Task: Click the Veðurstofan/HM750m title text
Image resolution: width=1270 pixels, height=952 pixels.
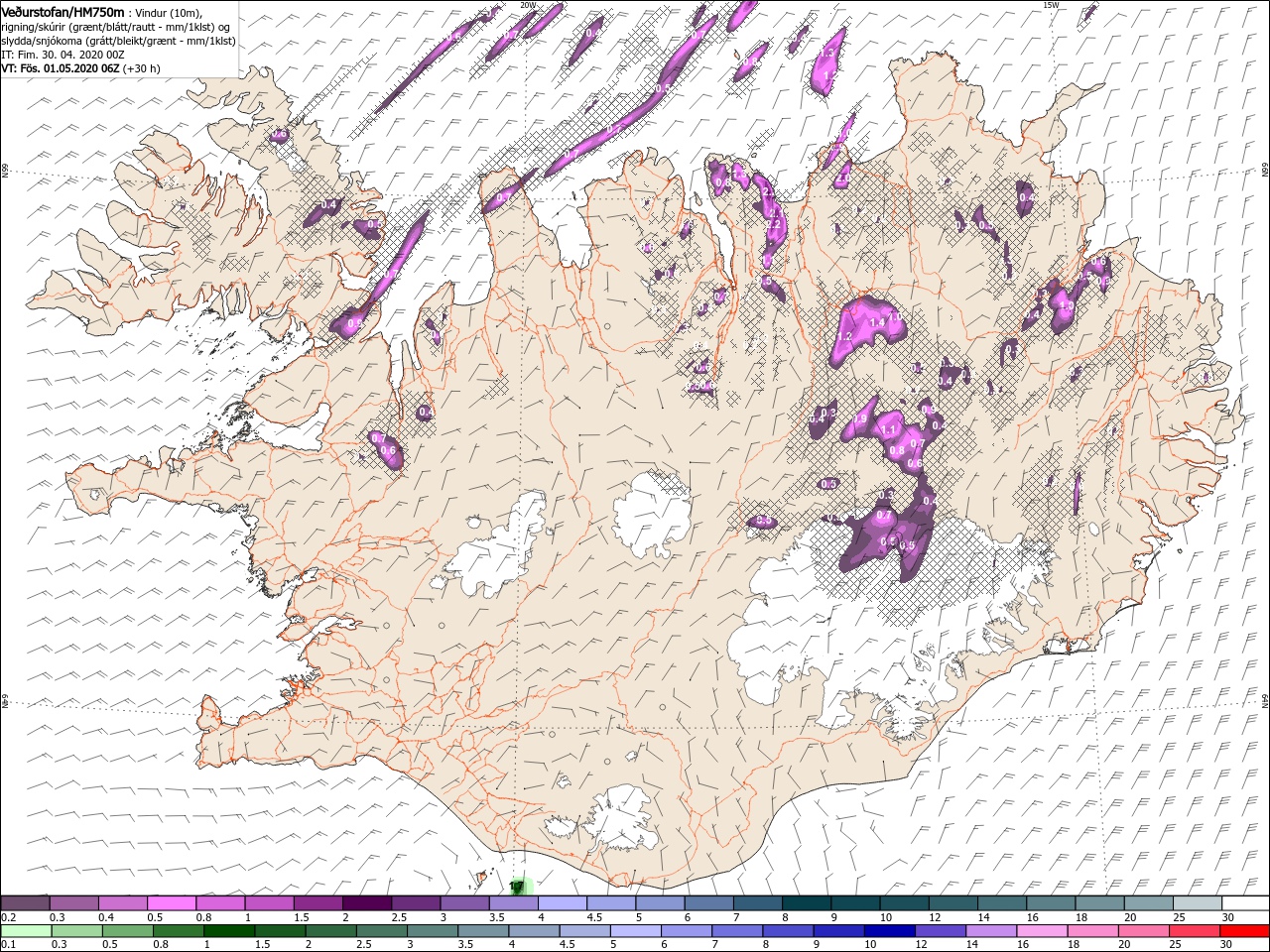Action: point(63,11)
